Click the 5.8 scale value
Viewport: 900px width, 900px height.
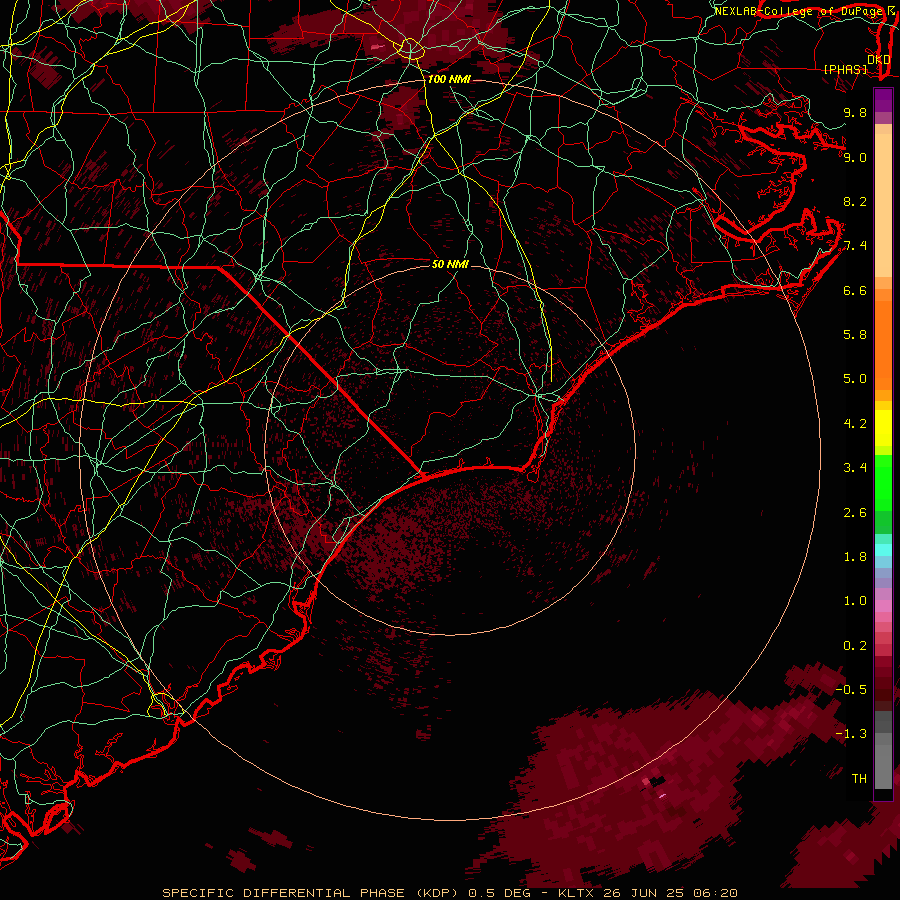[x=855, y=334]
